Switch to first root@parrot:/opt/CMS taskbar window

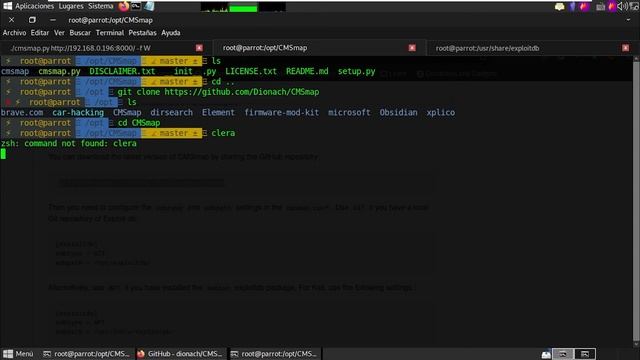coord(87,354)
